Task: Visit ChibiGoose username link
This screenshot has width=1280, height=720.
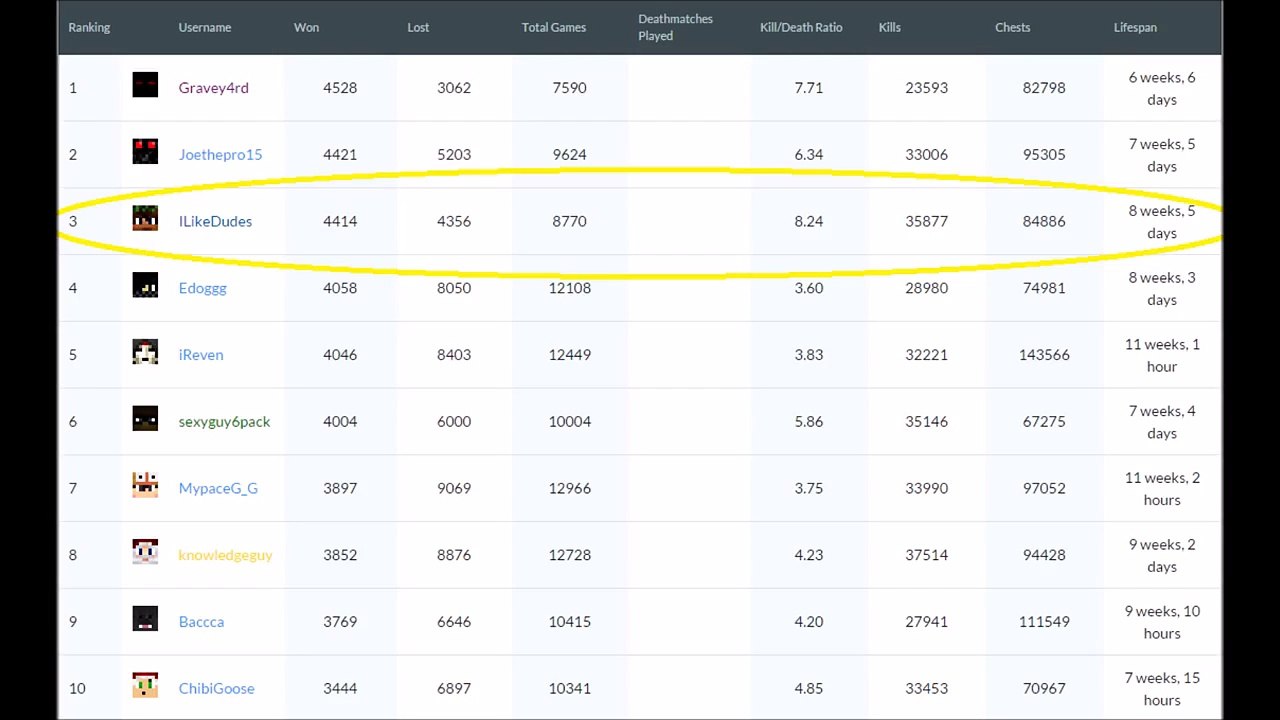Action: pos(216,688)
